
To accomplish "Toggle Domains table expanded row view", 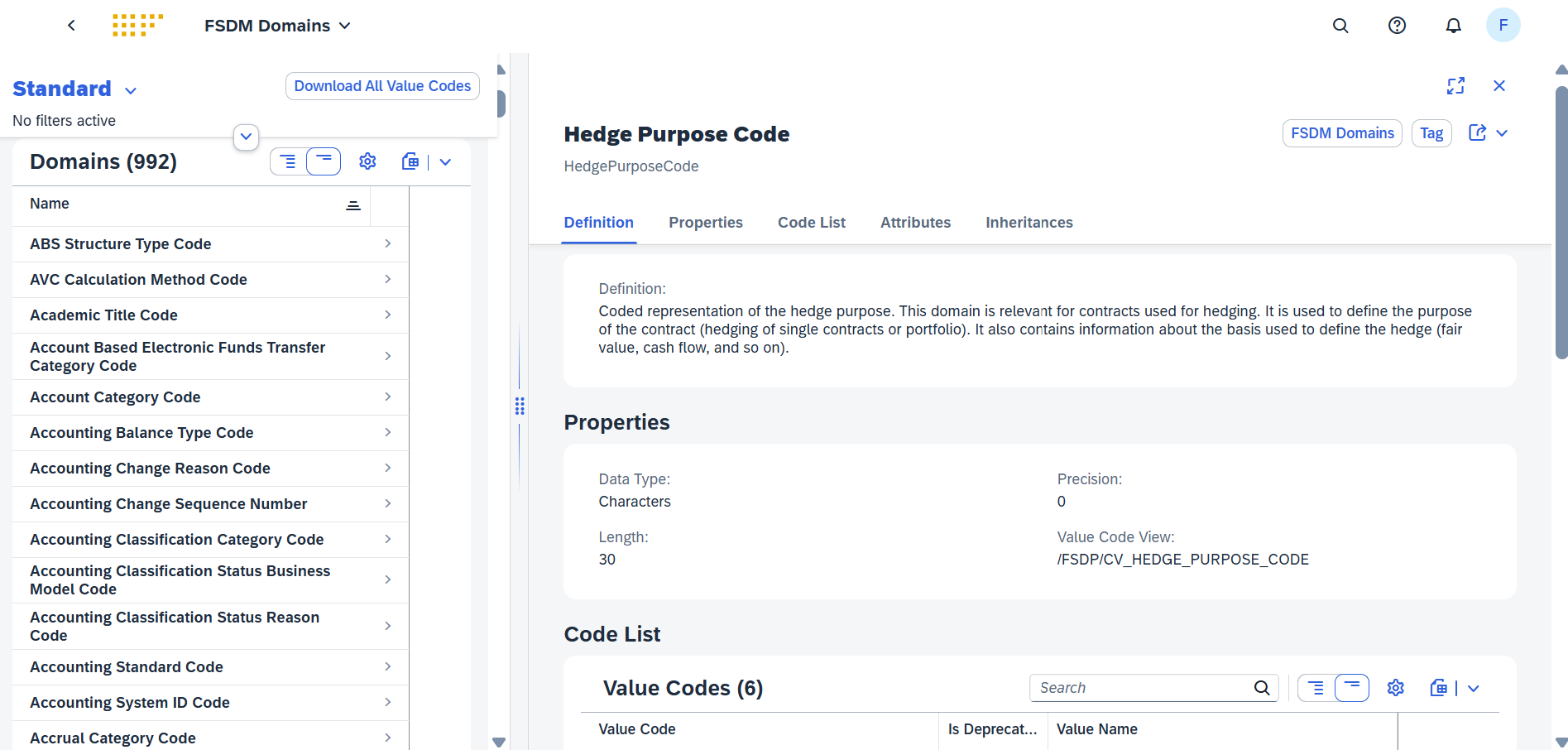I will coord(288,161).
